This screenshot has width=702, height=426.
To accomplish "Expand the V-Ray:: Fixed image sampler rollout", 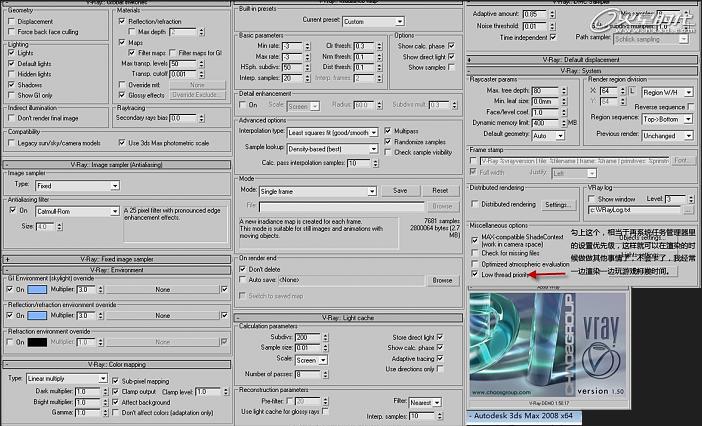I will pos(117,259).
